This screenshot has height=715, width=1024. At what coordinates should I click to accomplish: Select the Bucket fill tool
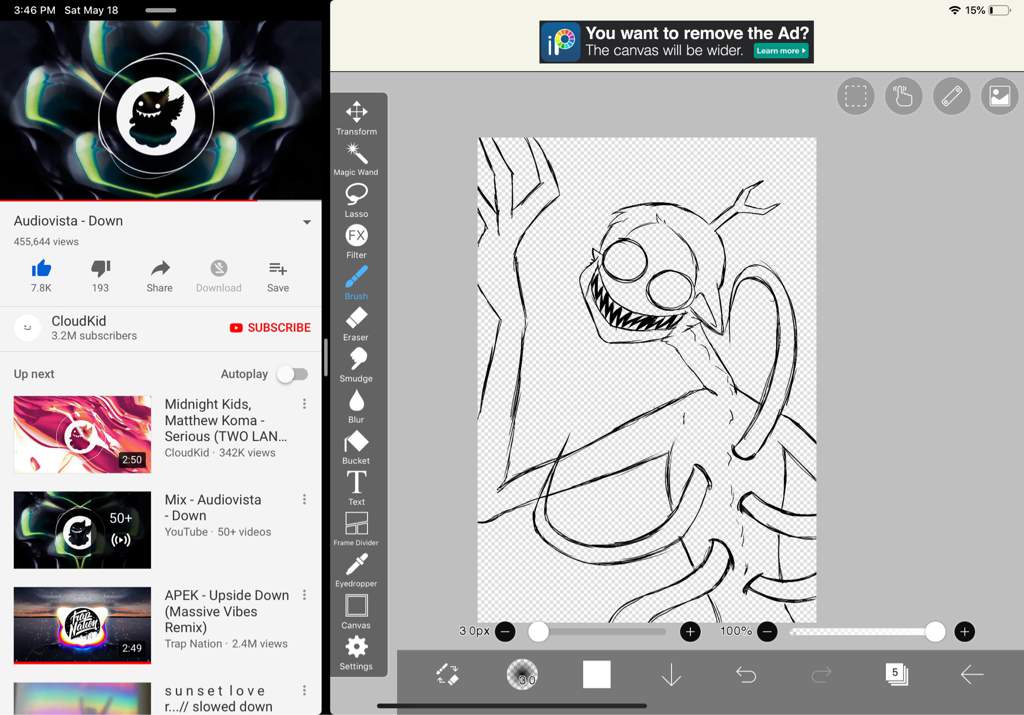click(357, 447)
